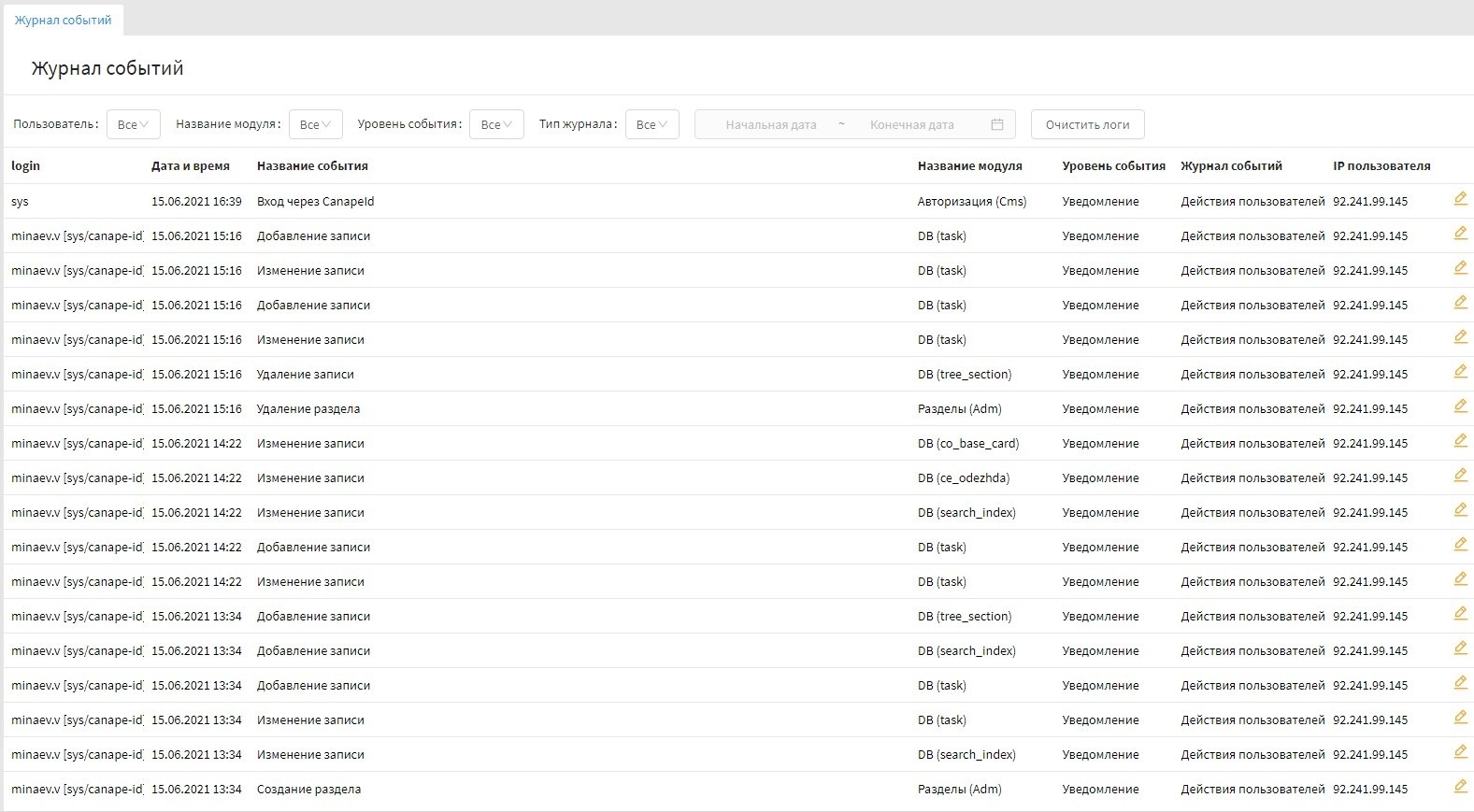This screenshot has width=1474, height=812.
Task: Click the 'IP пользователя' column header
Action: [1381, 166]
